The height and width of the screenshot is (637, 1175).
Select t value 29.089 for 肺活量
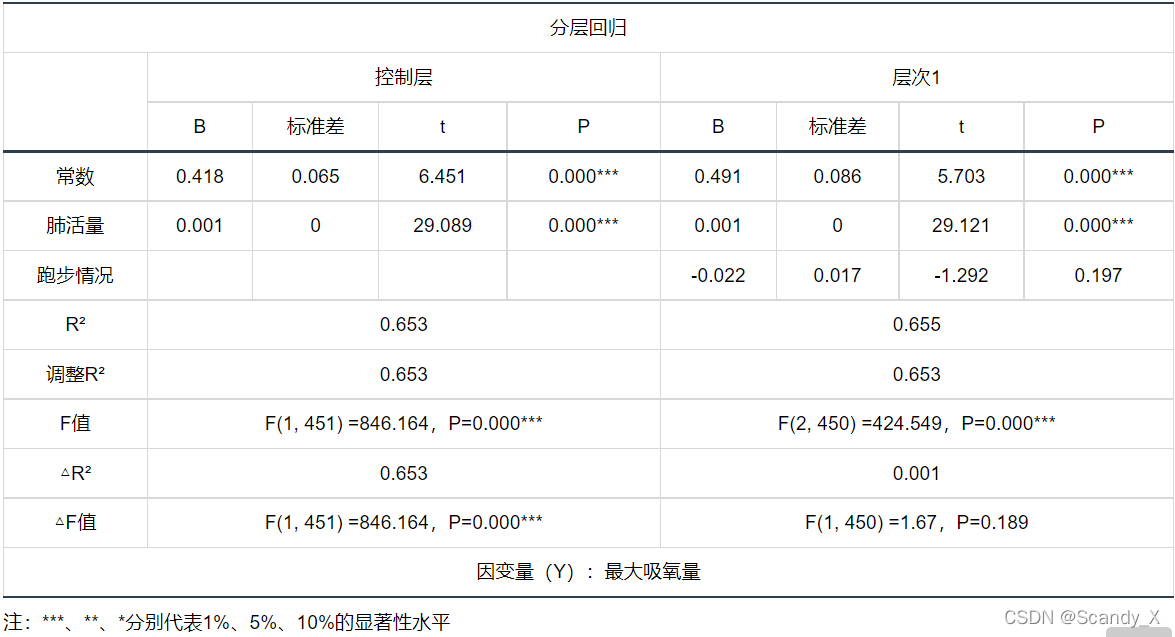[x=442, y=226]
